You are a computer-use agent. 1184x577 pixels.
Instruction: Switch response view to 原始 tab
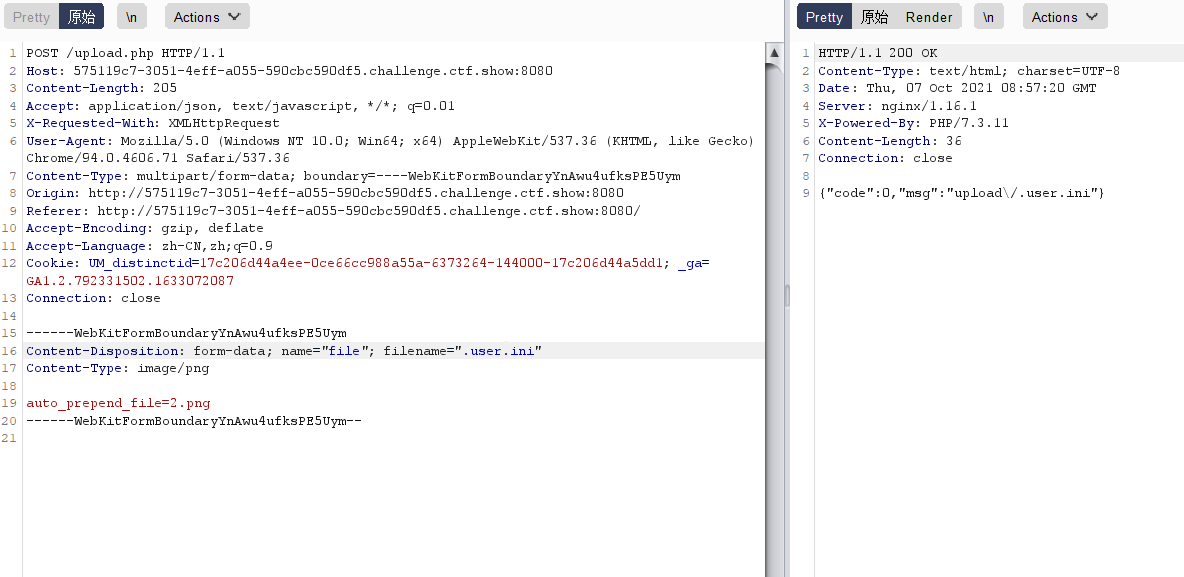[x=874, y=17]
